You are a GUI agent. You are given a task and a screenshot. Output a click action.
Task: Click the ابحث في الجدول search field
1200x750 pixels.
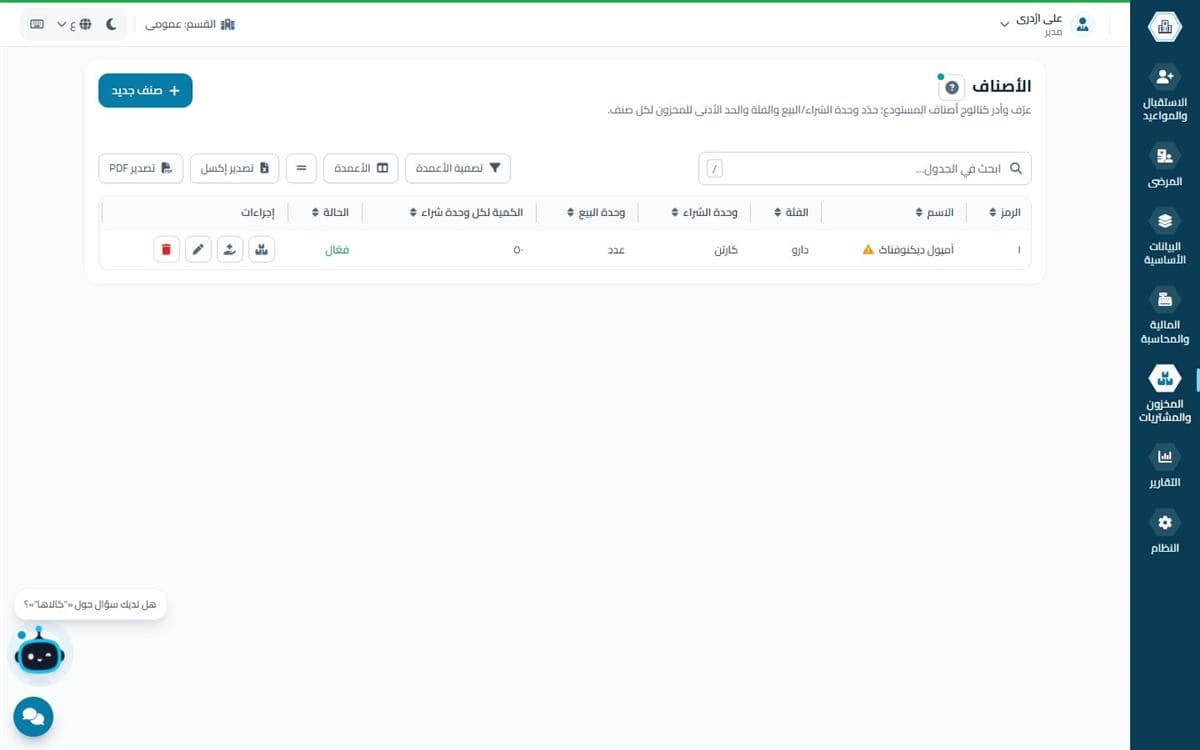pos(864,168)
